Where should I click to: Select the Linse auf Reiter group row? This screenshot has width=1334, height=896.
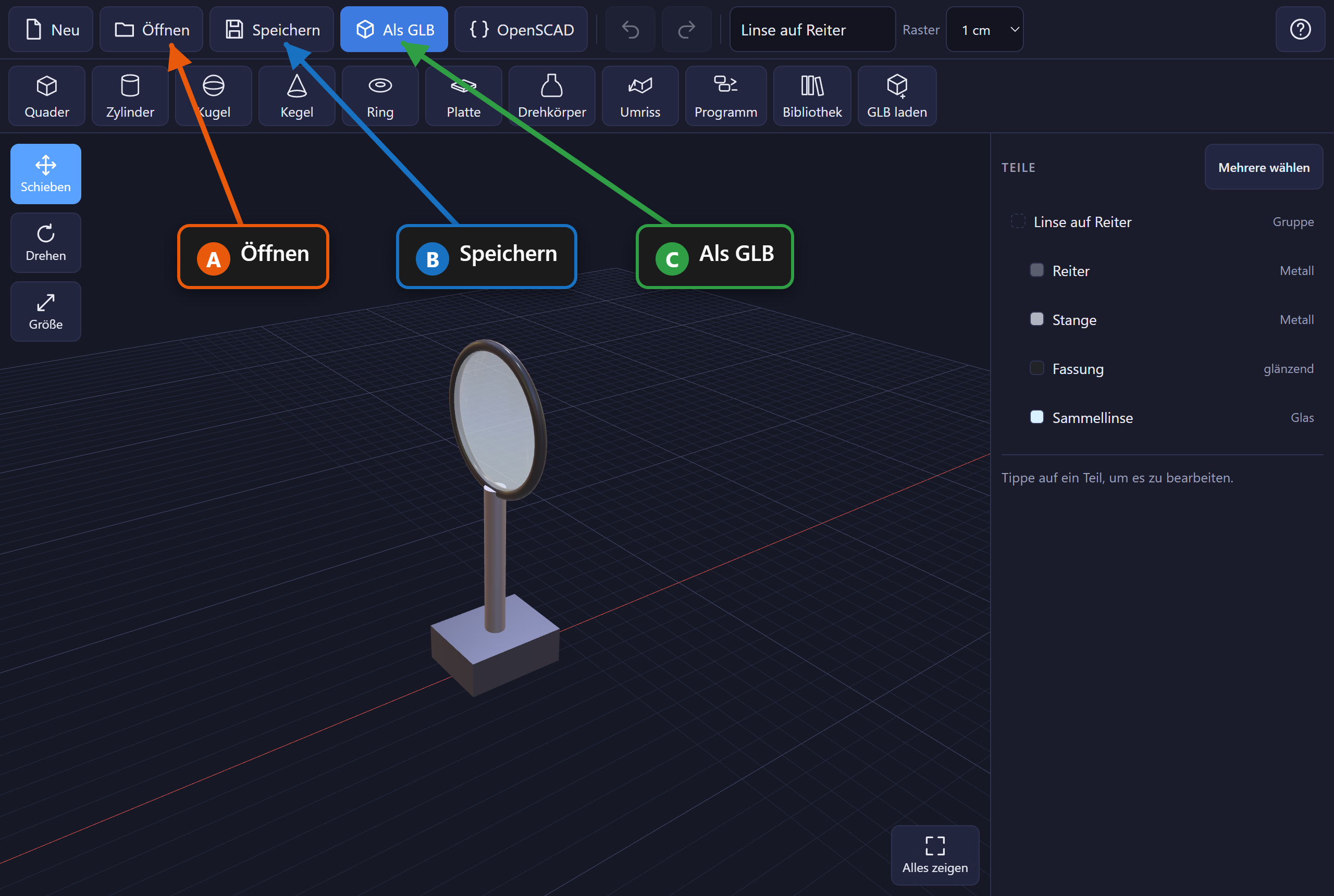point(1162,222)
